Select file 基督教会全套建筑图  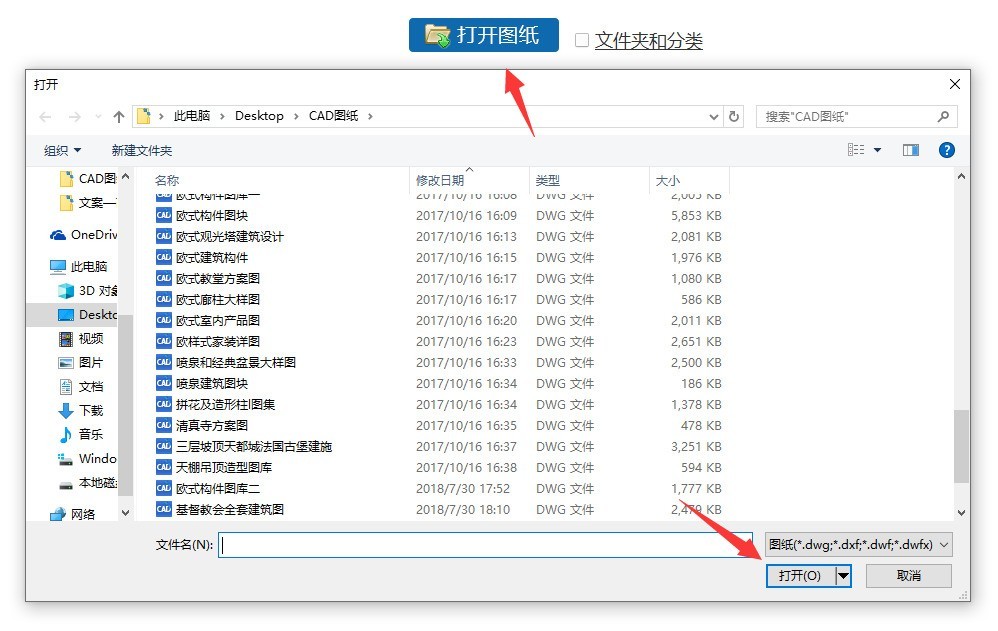coord(230,509)
